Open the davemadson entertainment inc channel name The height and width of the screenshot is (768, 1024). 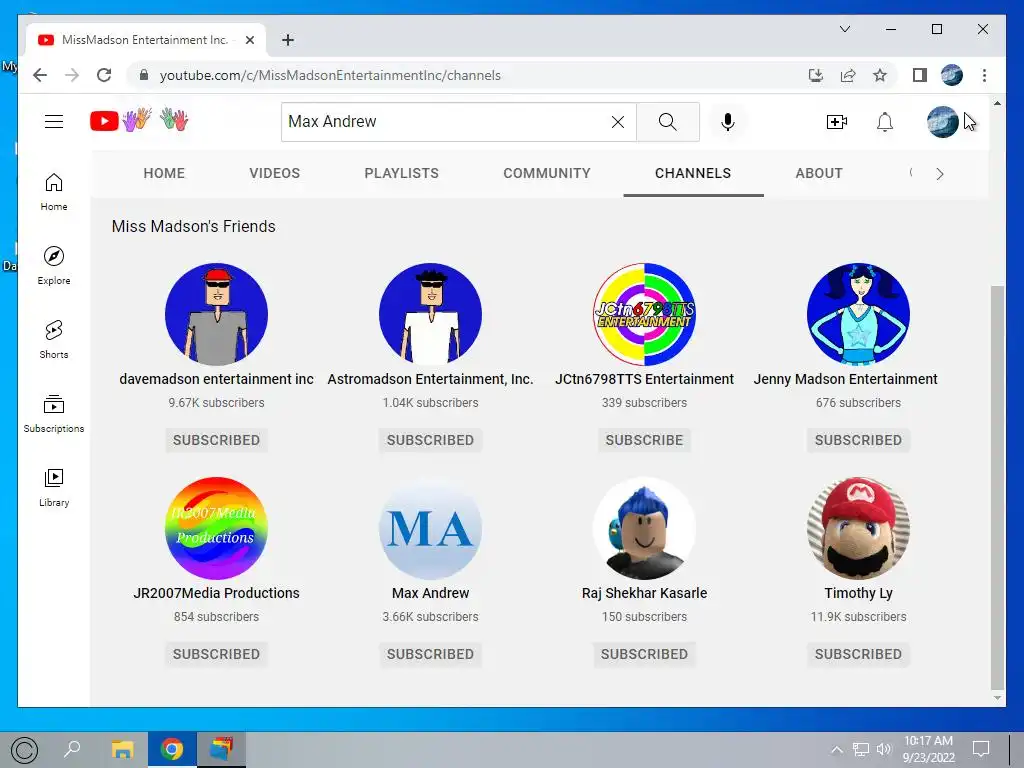[216, 379]
